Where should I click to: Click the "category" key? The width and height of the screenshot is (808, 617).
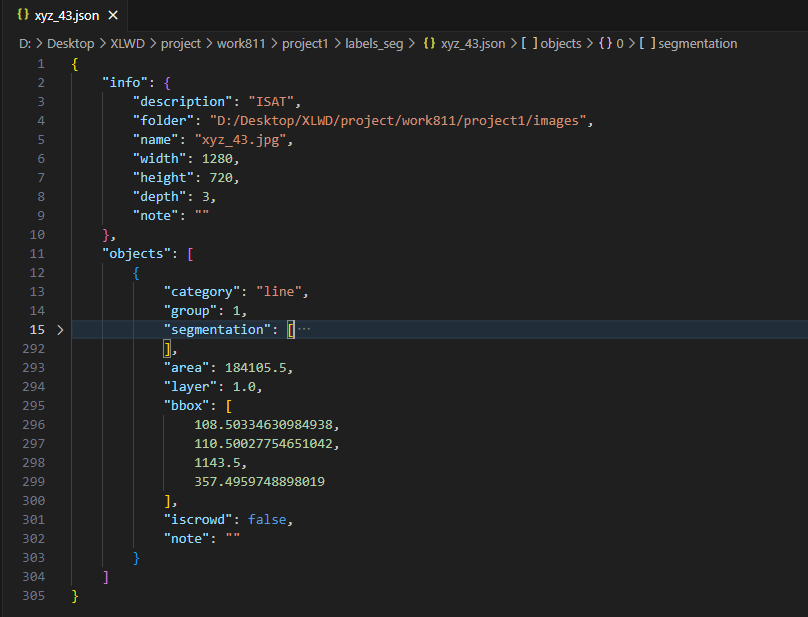tap(202, 292)
